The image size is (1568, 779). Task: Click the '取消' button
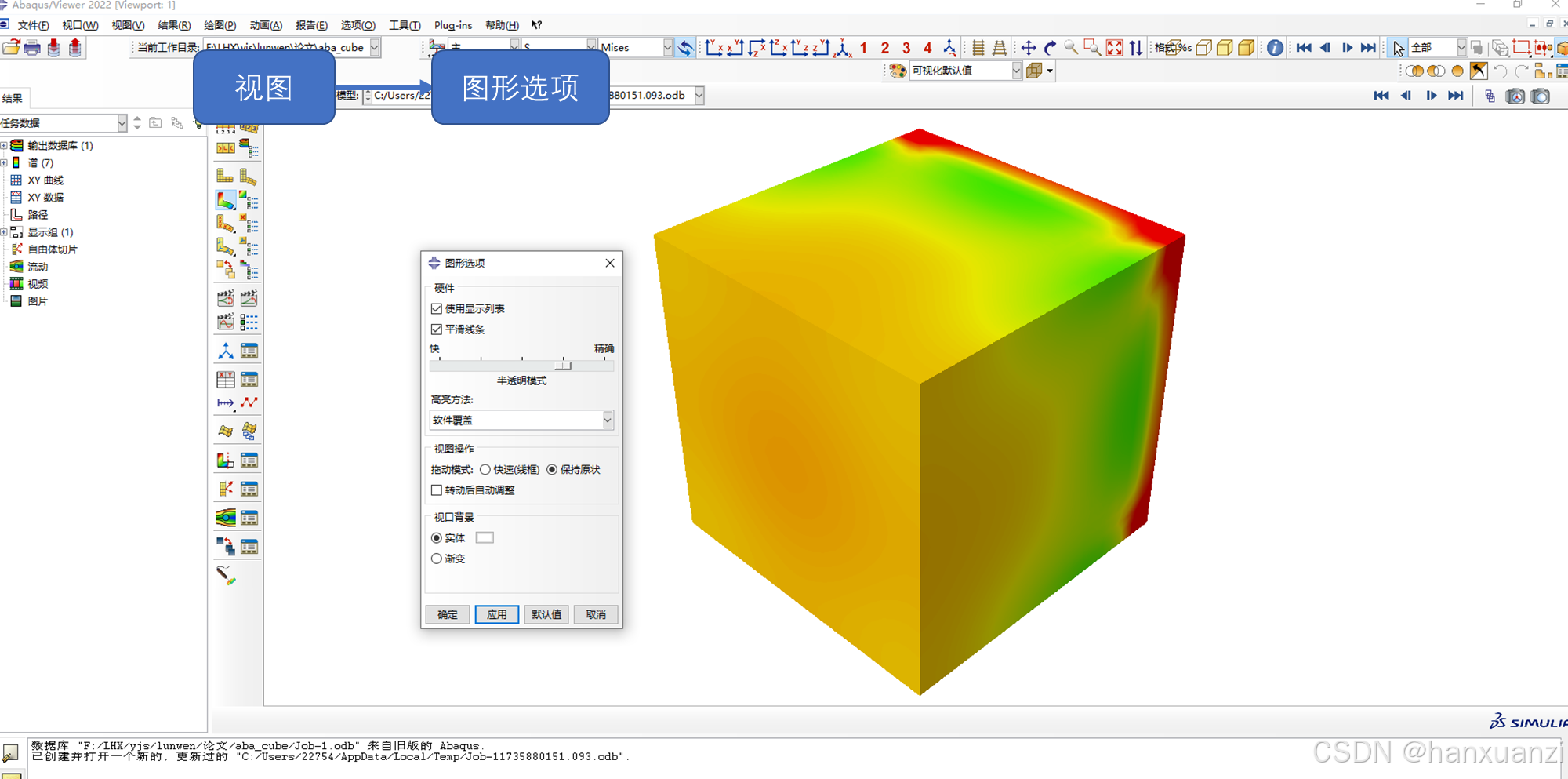click(x=596, y=615)
